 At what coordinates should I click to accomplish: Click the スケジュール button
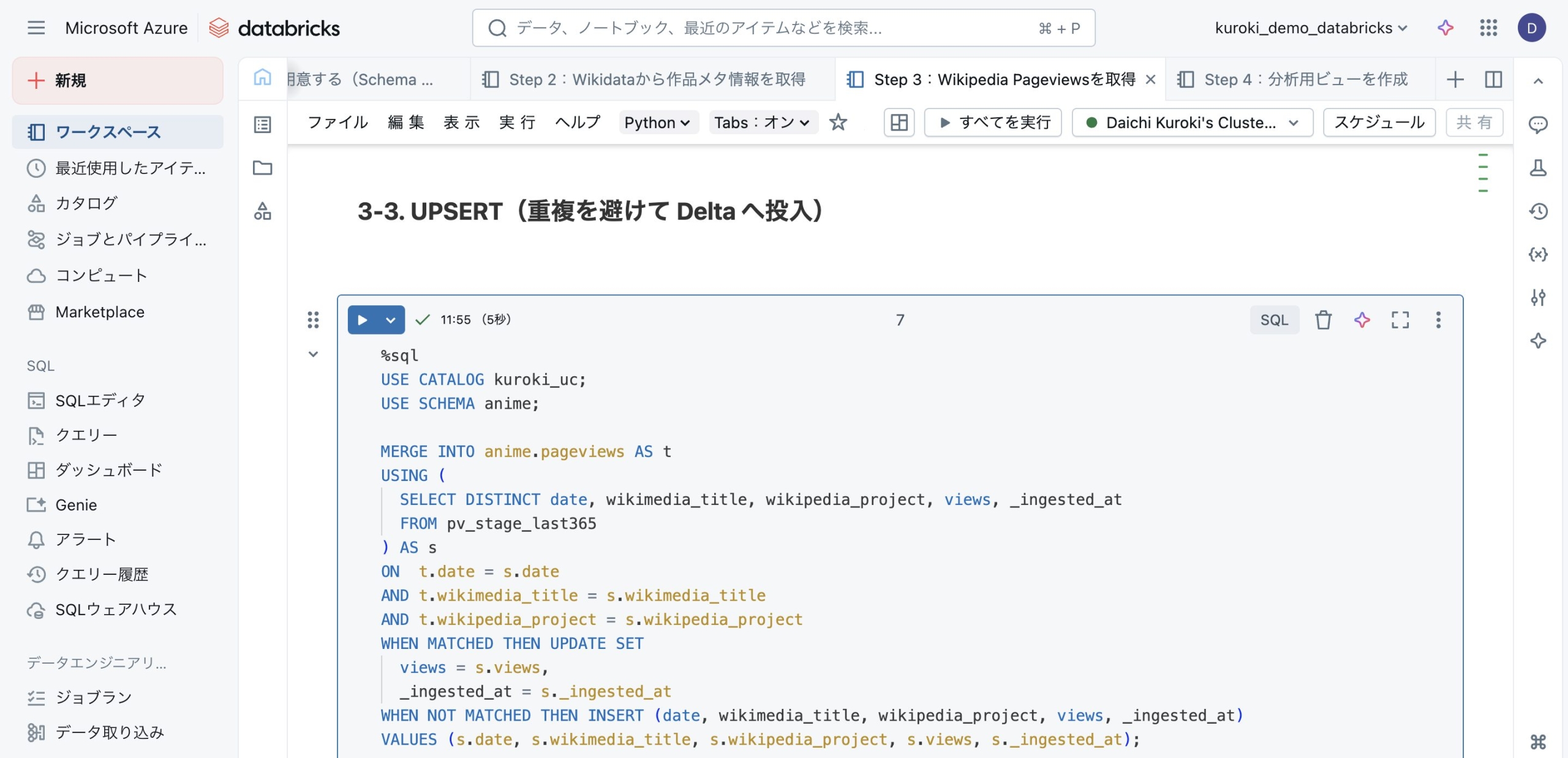pos(1379,123)
